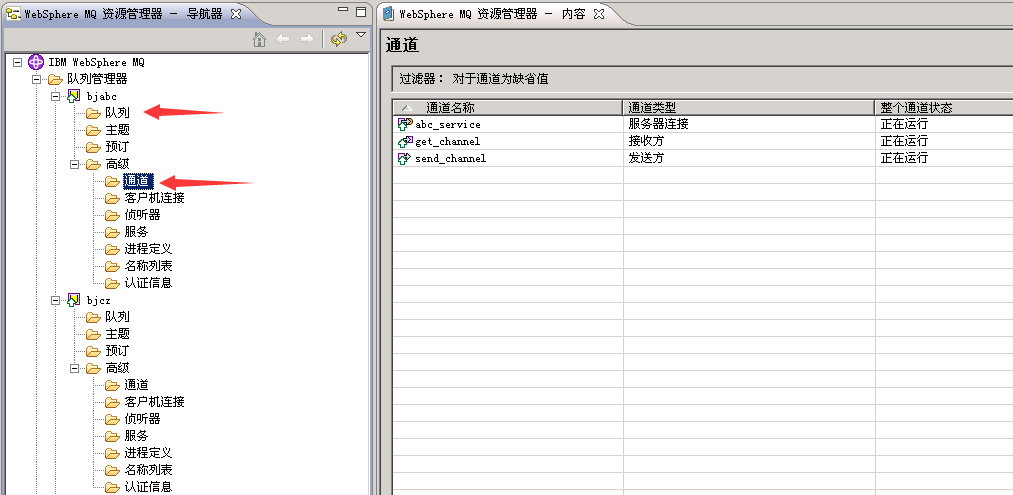Minimize the navigator panel
Viewport: 1013px width, 495px height.
pyautogui.click(x=342, y=10)
